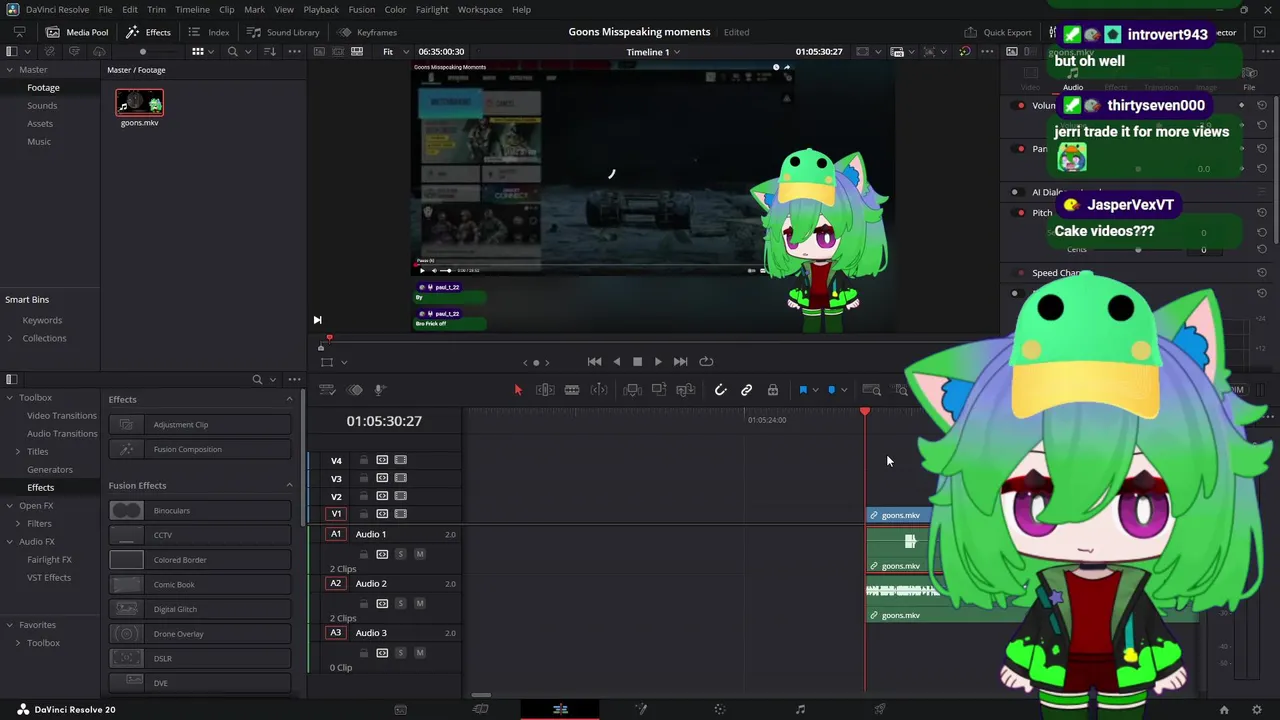Open media pool view mode dropdown
1280x720 pixels.
pyautogui.click(x=202, y=52)
